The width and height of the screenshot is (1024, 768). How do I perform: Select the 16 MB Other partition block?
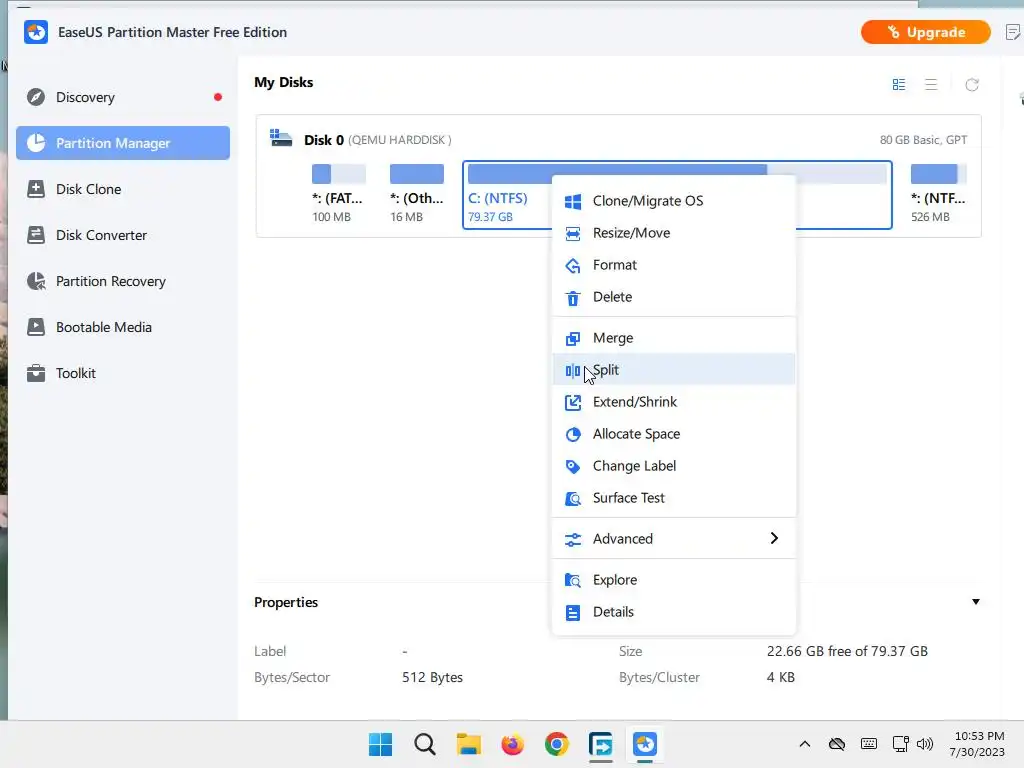pyautogui.click(x=417, y=194)
